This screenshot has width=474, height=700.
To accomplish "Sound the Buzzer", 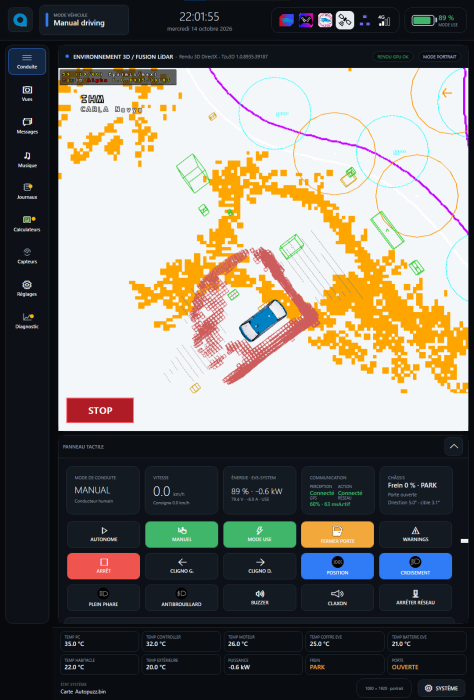I will [259, 598].
